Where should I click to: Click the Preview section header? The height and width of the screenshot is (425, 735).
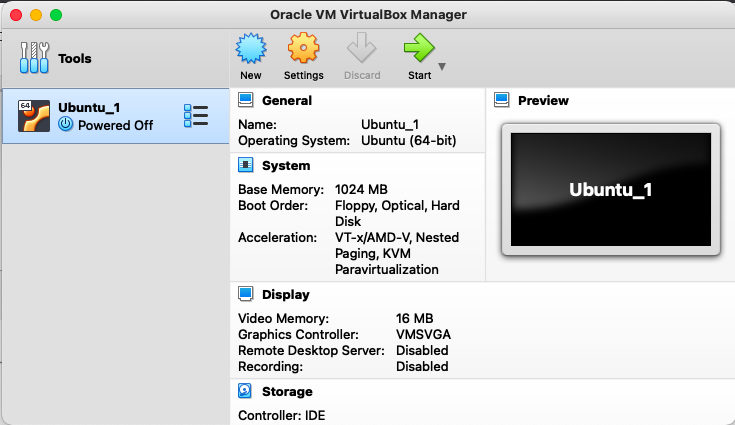pos(543,101)
